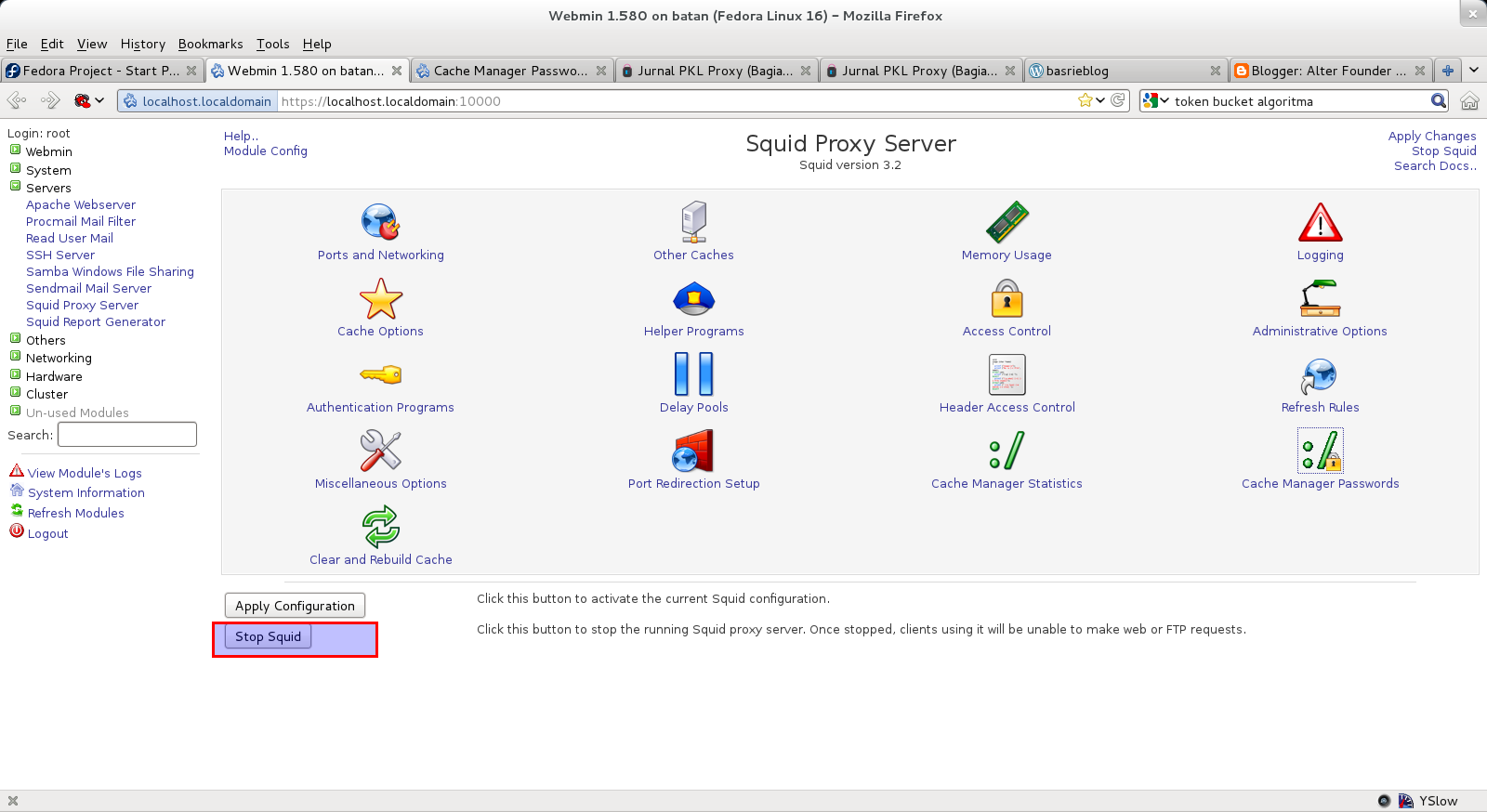Expand the Cluster sidebar category
This screenshot has height=812, width=1487.
[15, 392]
